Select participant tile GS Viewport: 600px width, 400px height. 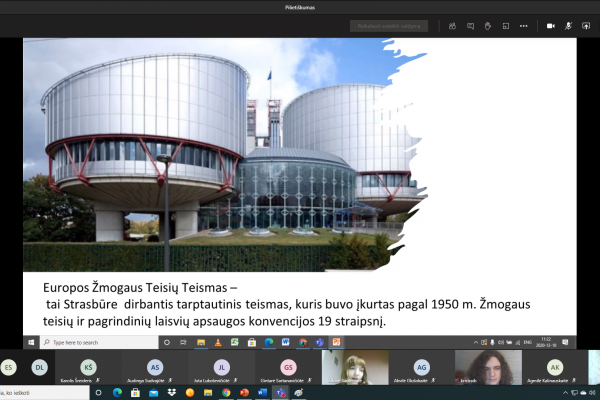(288, 367)
